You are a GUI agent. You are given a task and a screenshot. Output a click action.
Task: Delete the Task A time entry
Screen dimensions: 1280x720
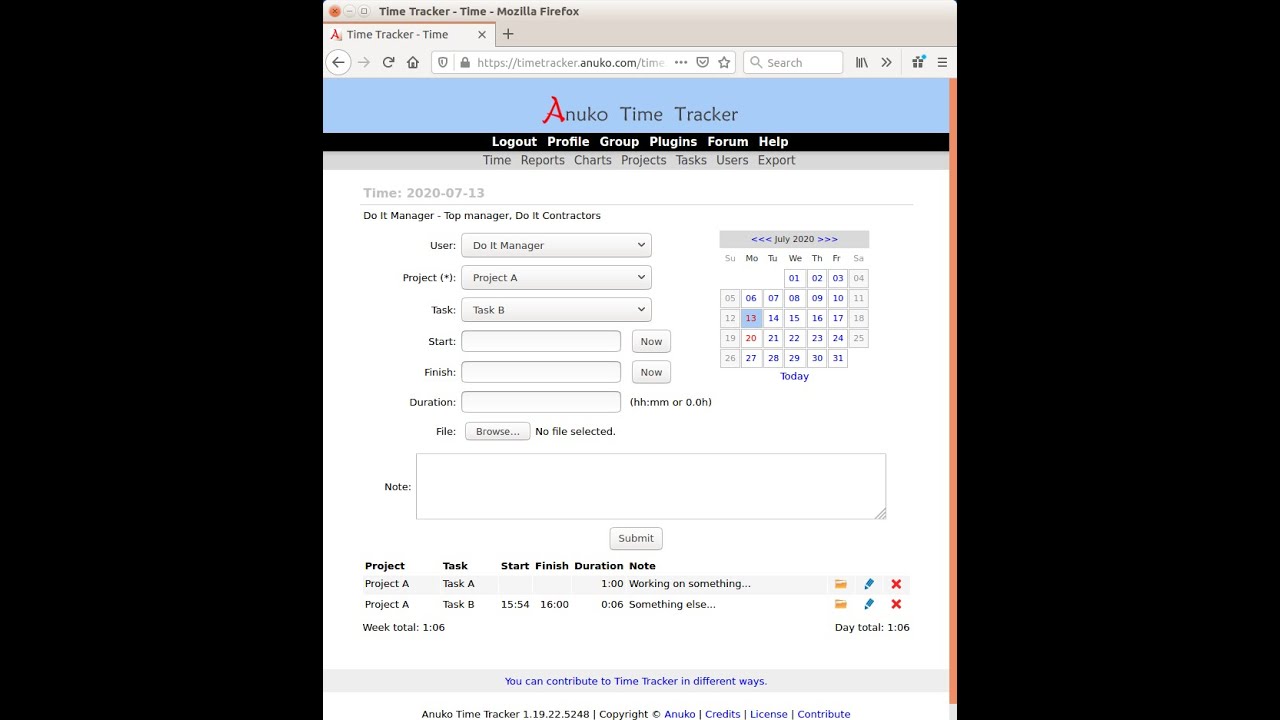click(x=896, y=584)
